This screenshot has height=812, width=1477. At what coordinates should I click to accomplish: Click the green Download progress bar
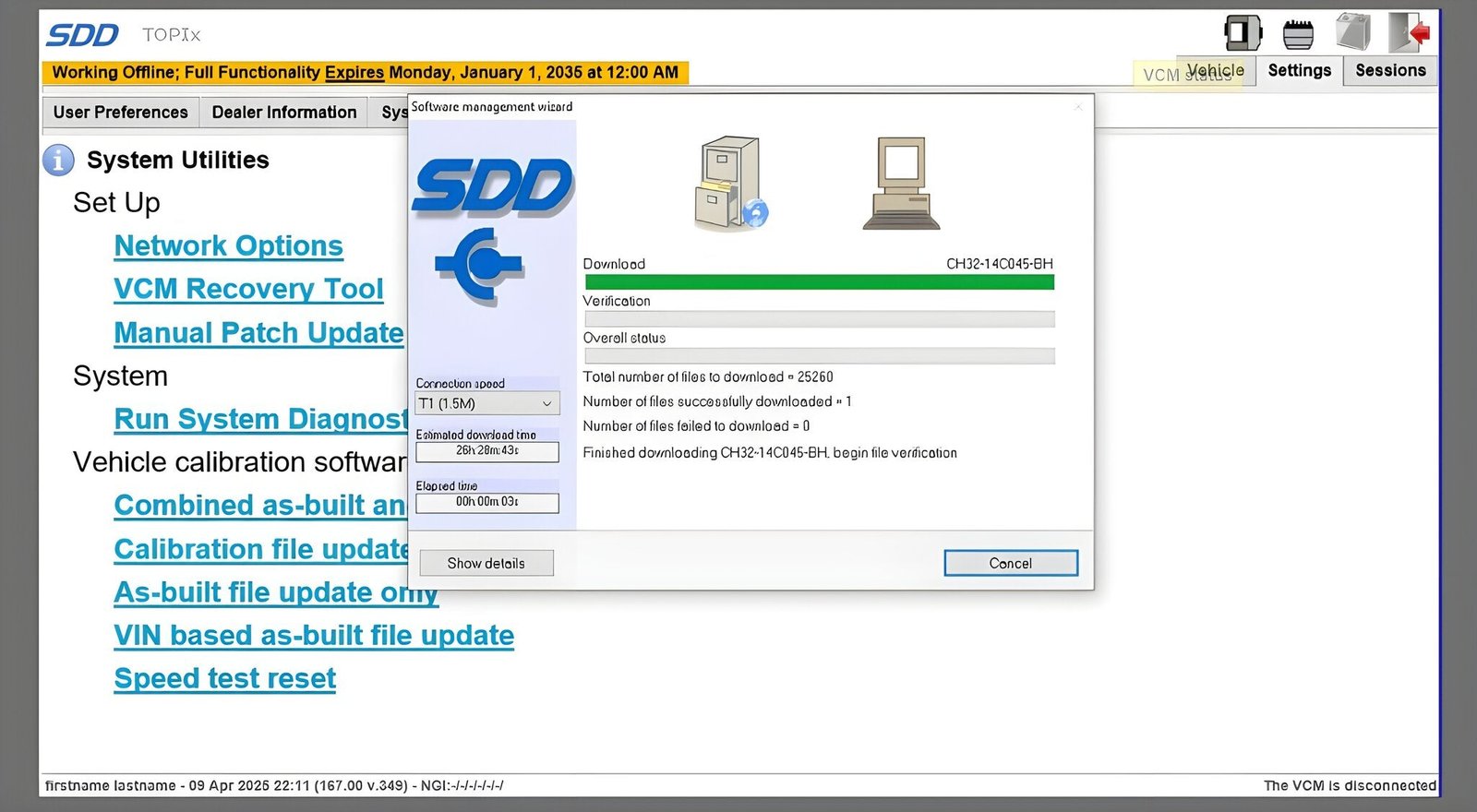pyautogui.click(x=820, y=282)
